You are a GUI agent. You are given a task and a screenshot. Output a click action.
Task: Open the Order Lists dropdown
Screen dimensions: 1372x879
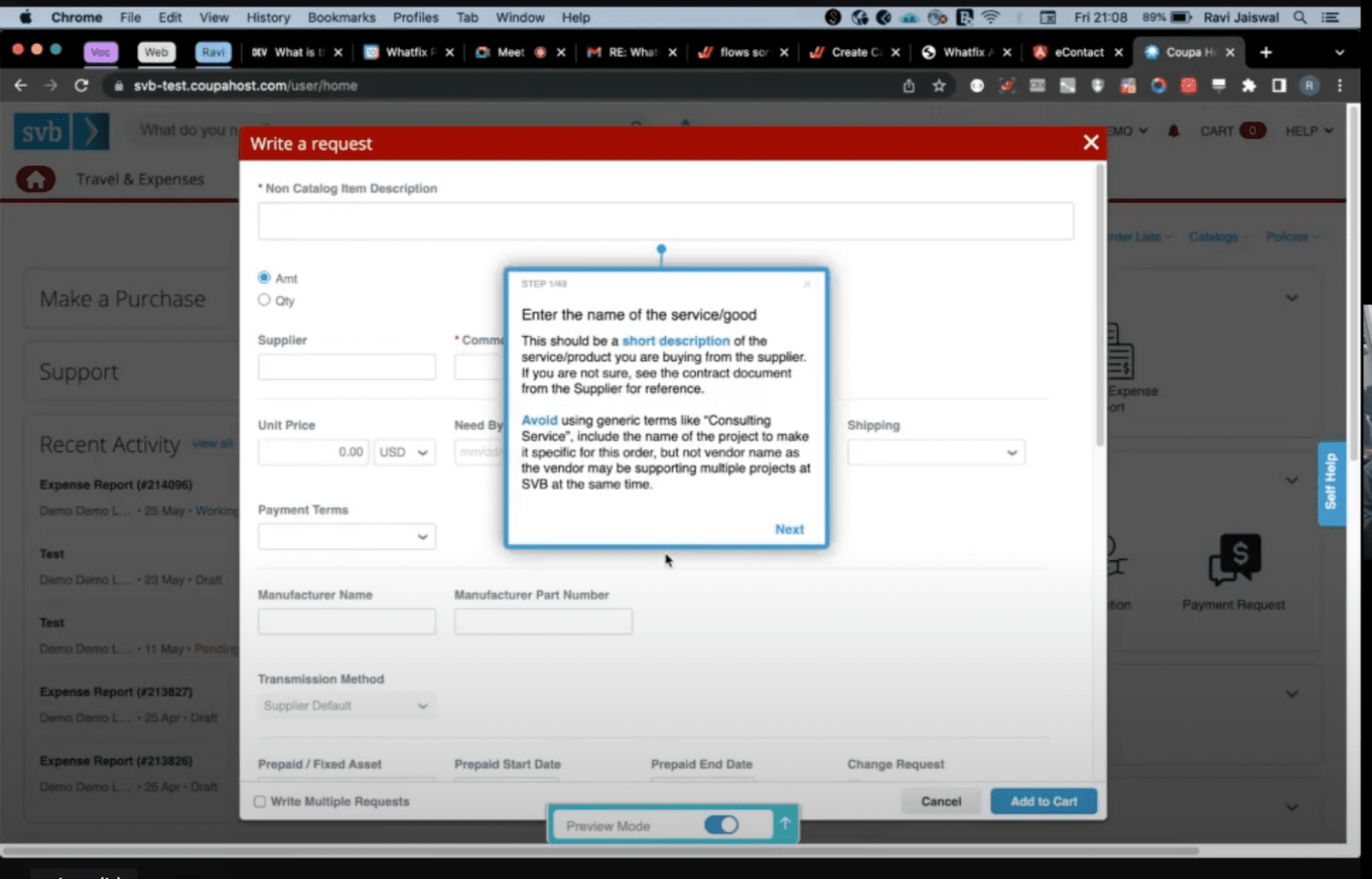(x=1139, y=236)
